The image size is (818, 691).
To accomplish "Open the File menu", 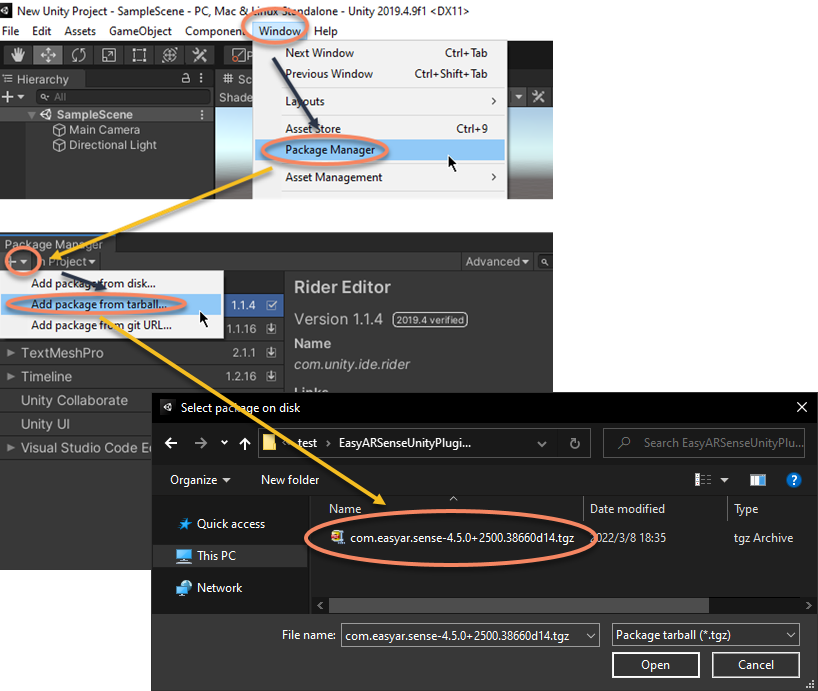I will click(10, 31).
